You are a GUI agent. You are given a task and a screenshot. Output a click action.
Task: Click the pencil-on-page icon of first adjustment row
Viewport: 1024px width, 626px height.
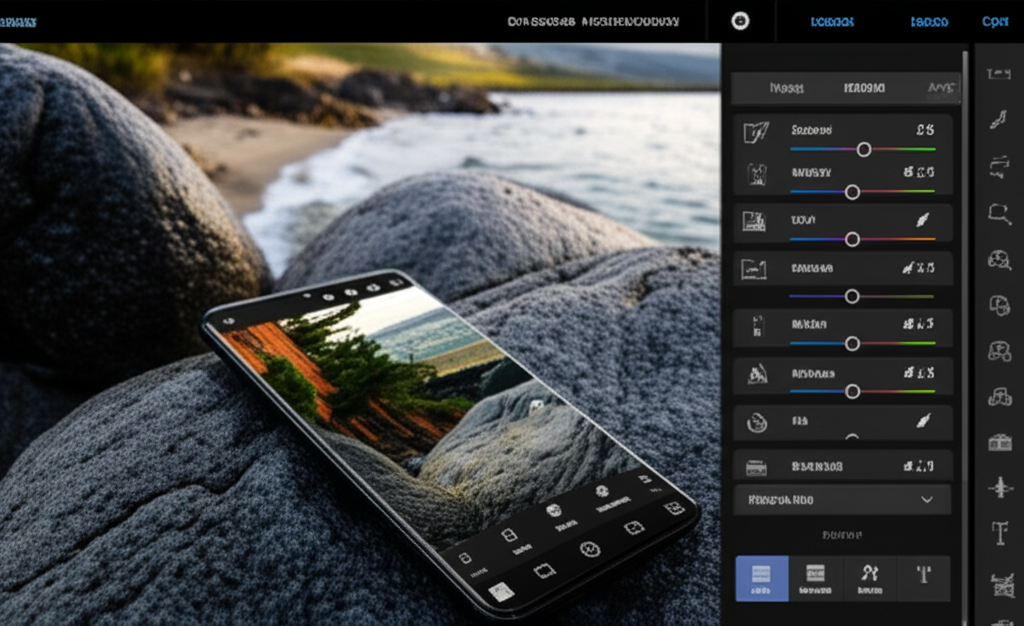pyautogui.click(x=756, y=133)
